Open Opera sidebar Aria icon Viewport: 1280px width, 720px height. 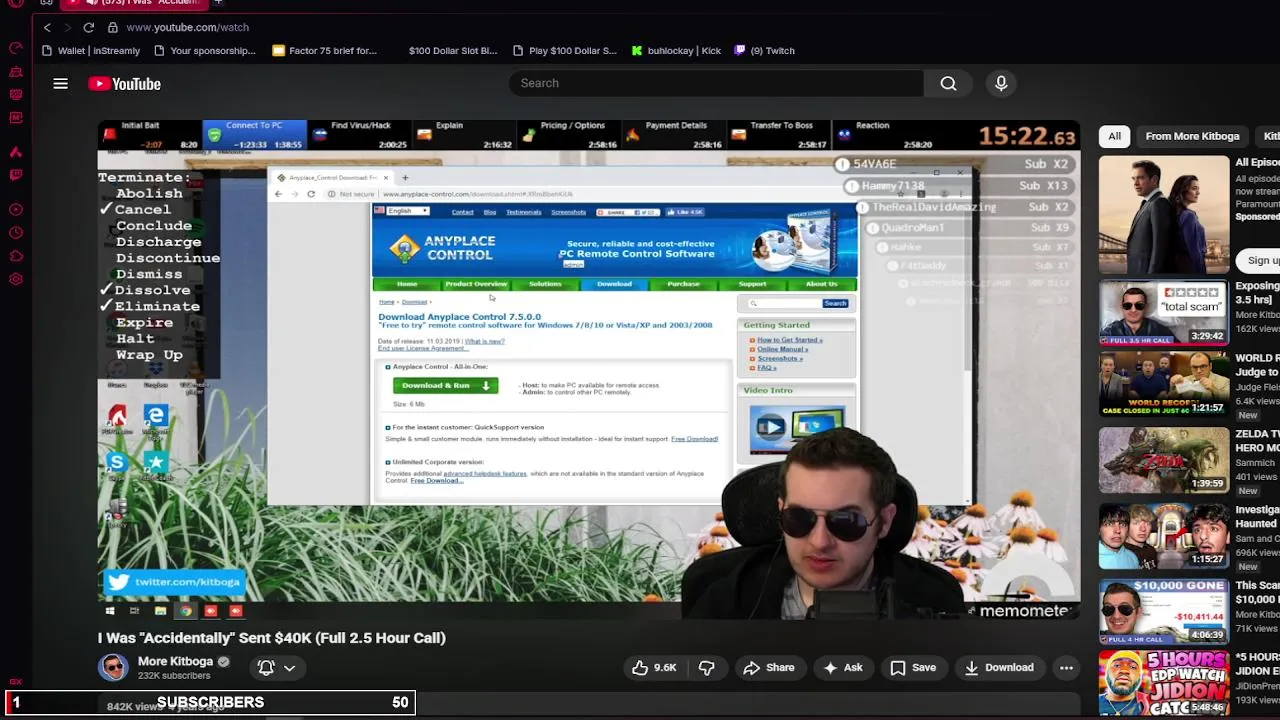coord(16,152)
